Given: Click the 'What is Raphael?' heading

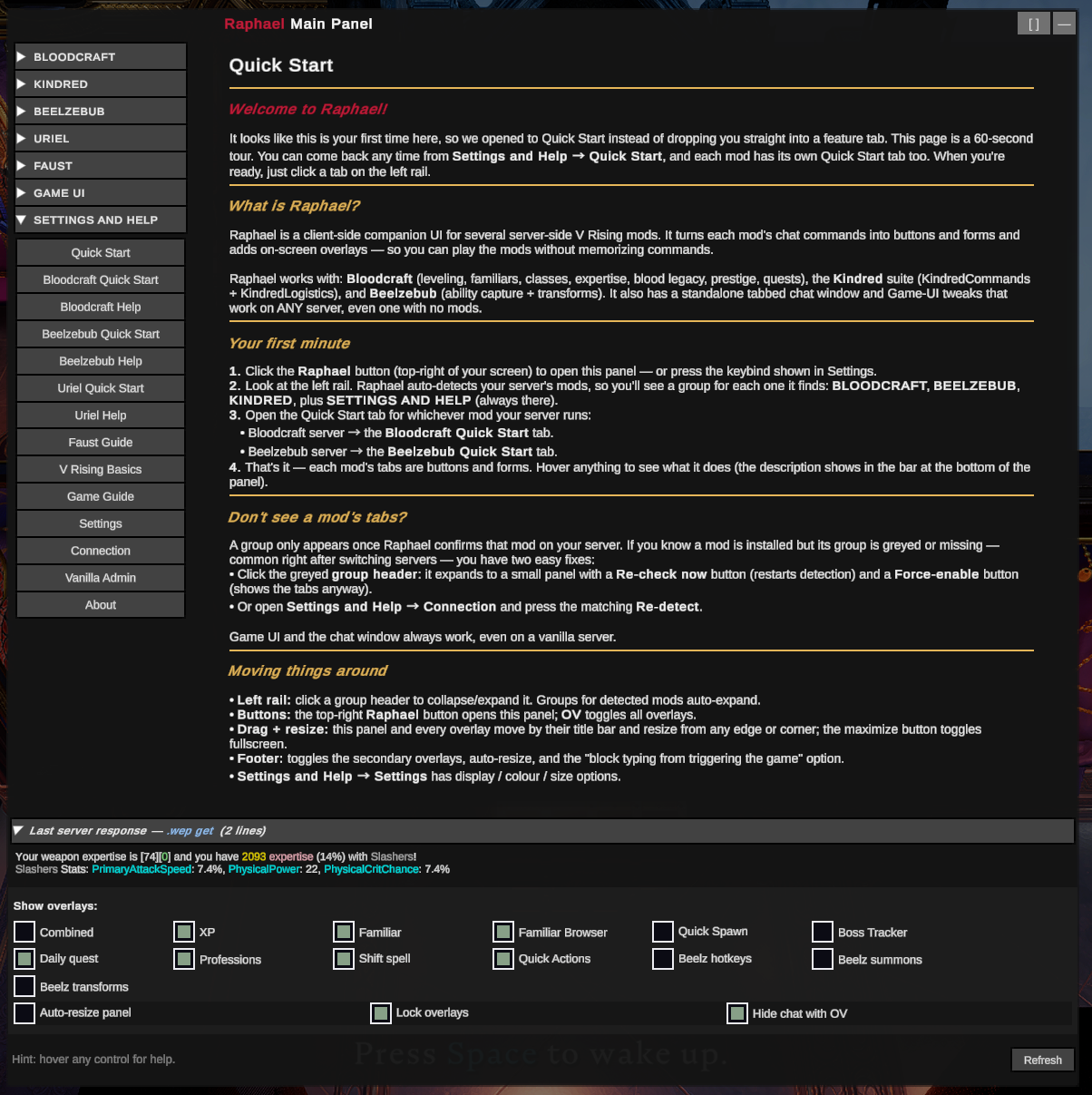Looking at the screenshot, I should pos(294,206).
